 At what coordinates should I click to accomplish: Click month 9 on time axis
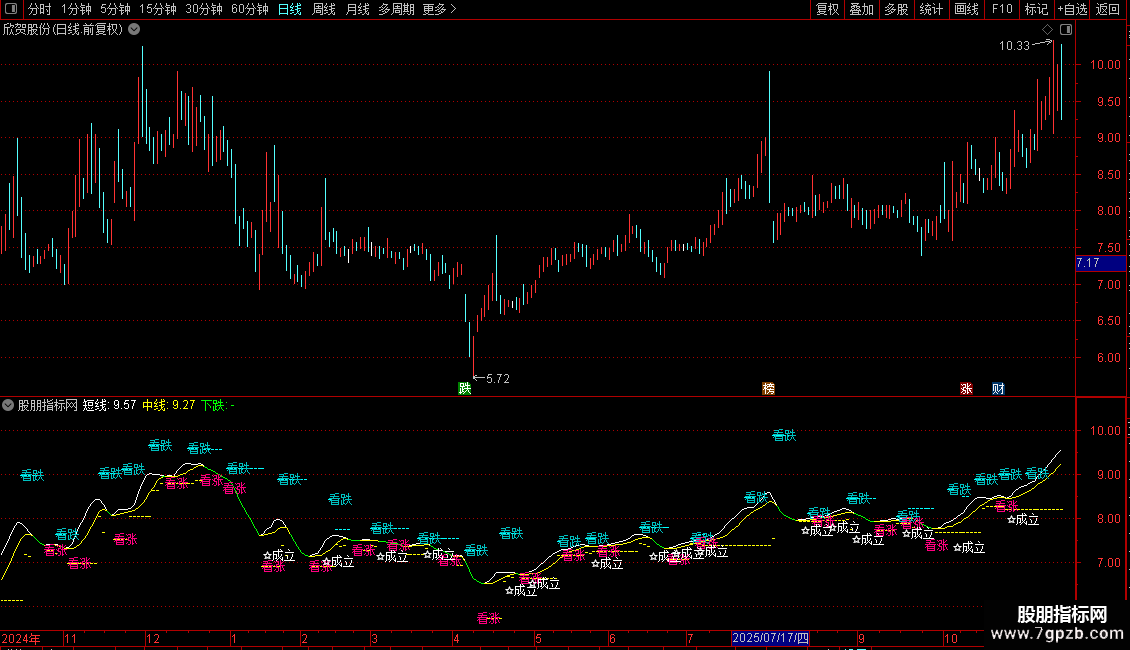(x=861, y=638)
